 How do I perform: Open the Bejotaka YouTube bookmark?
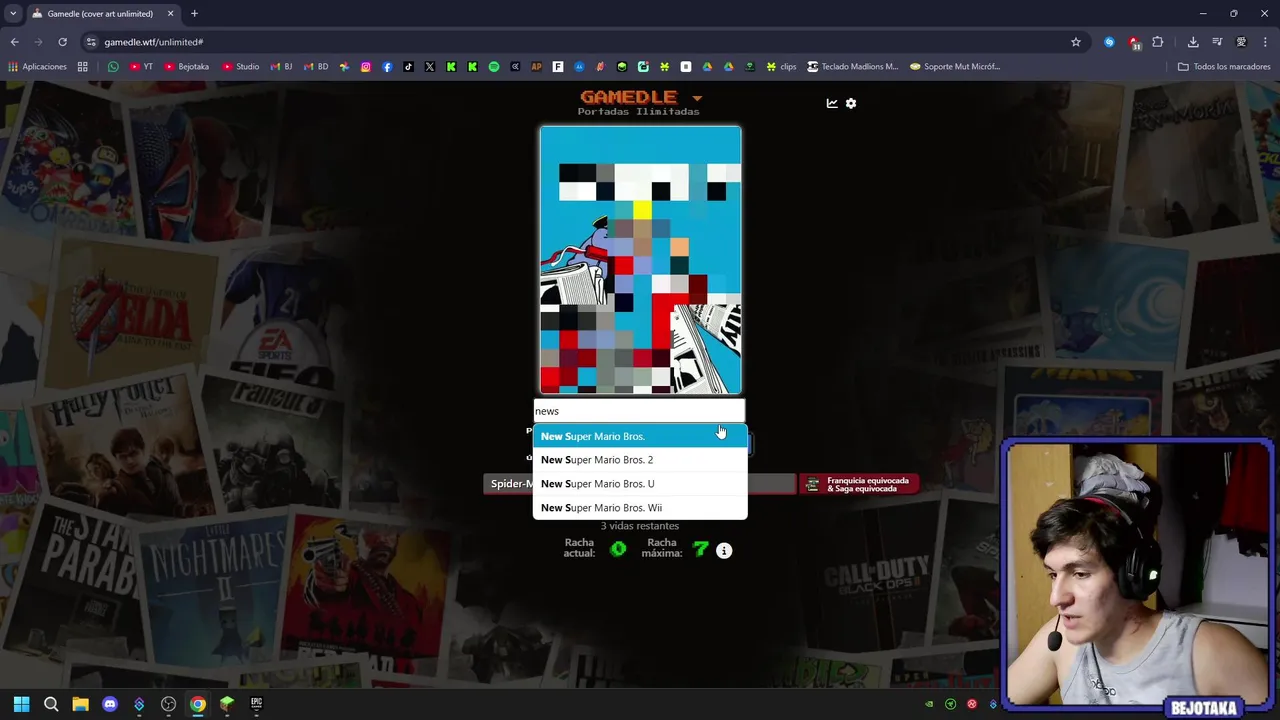click(186, 67)
